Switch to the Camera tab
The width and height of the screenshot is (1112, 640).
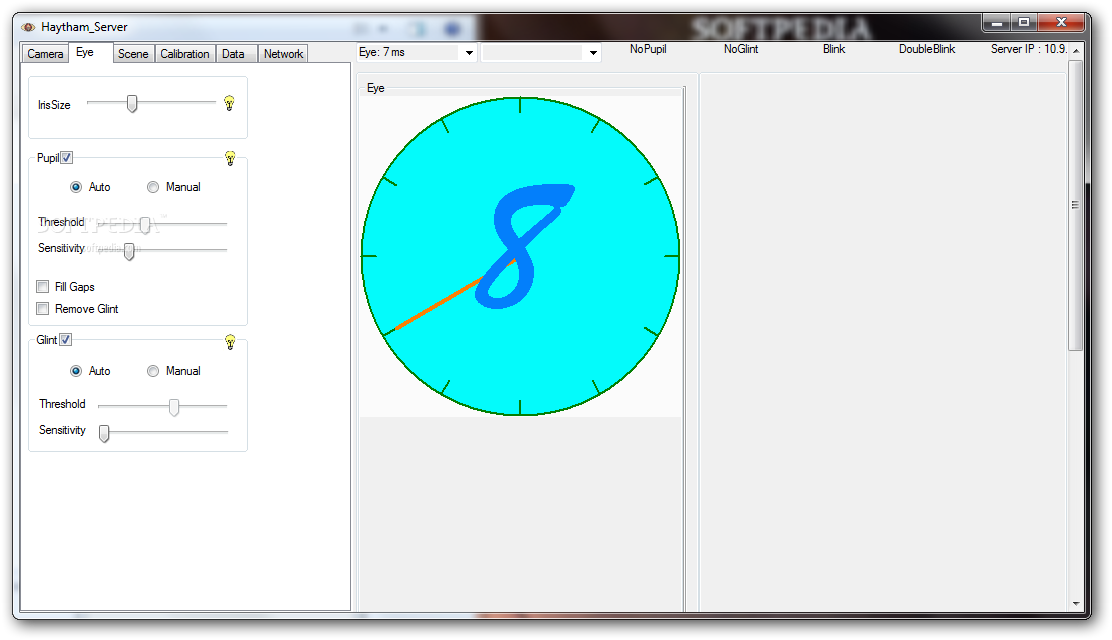[x=45, y=54]
